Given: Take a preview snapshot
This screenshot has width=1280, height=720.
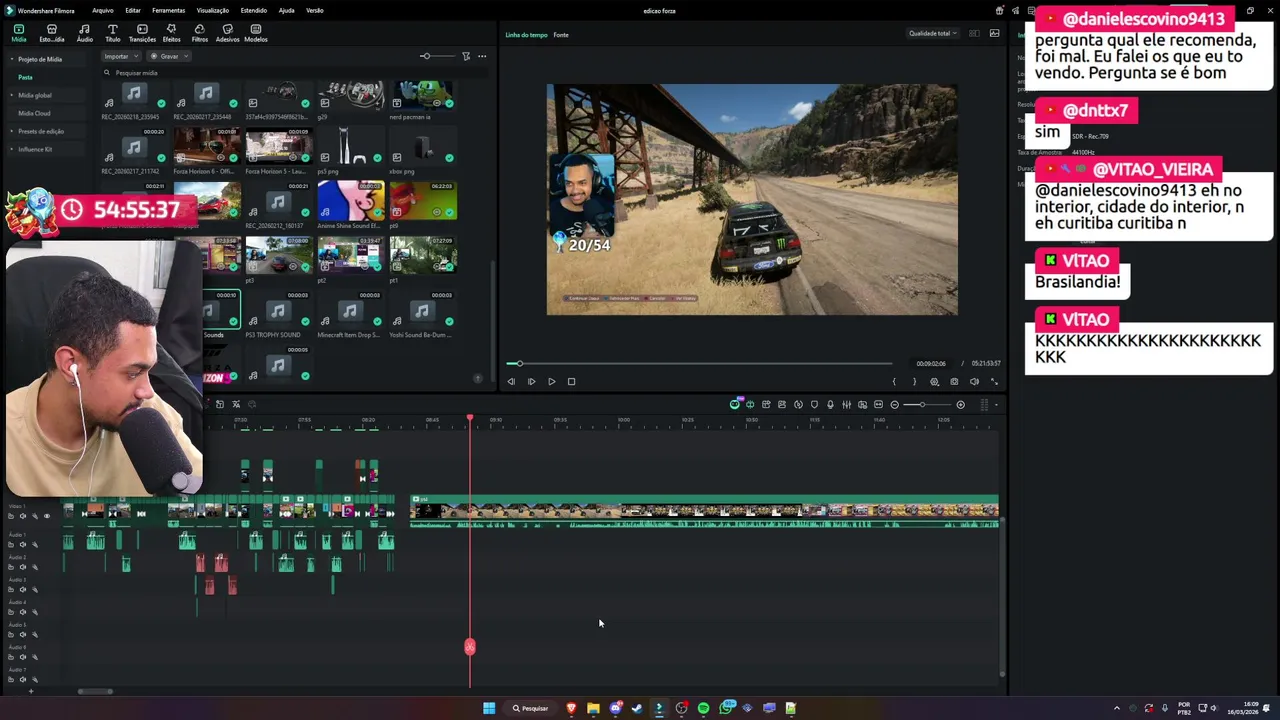Looking at the screenshot, I should [x=954, y=381].
